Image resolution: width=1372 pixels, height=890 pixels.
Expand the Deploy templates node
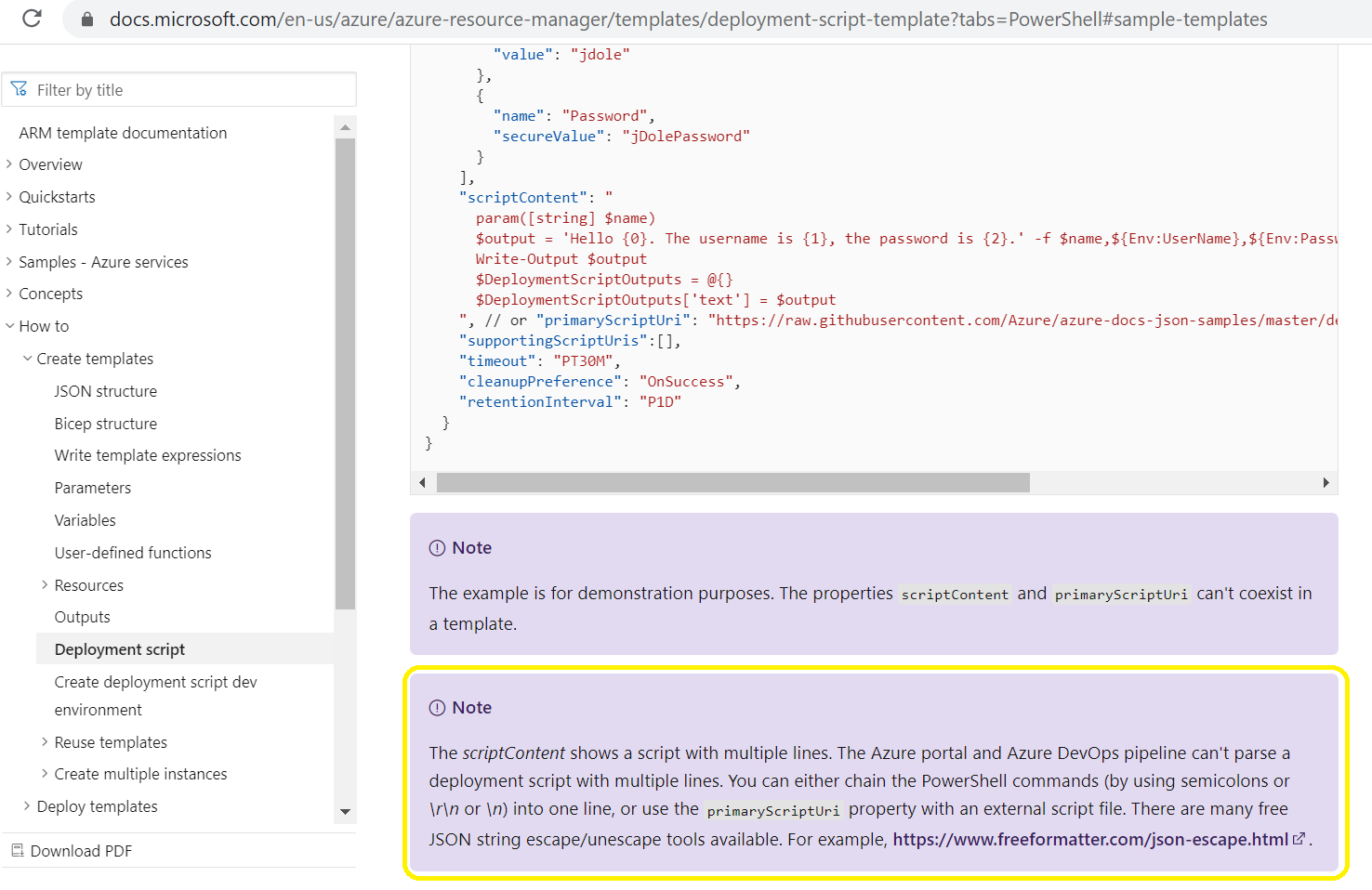click(27, 806)
